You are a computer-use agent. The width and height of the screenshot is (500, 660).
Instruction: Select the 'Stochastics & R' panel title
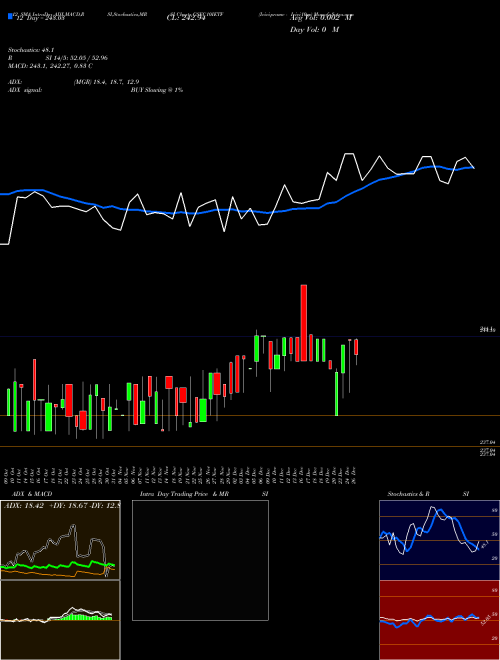tap(408, 494)
